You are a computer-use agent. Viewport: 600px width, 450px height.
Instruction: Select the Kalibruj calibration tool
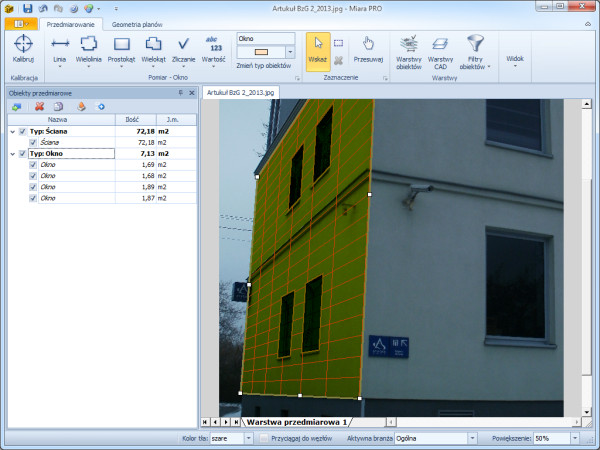click(23, 49)
